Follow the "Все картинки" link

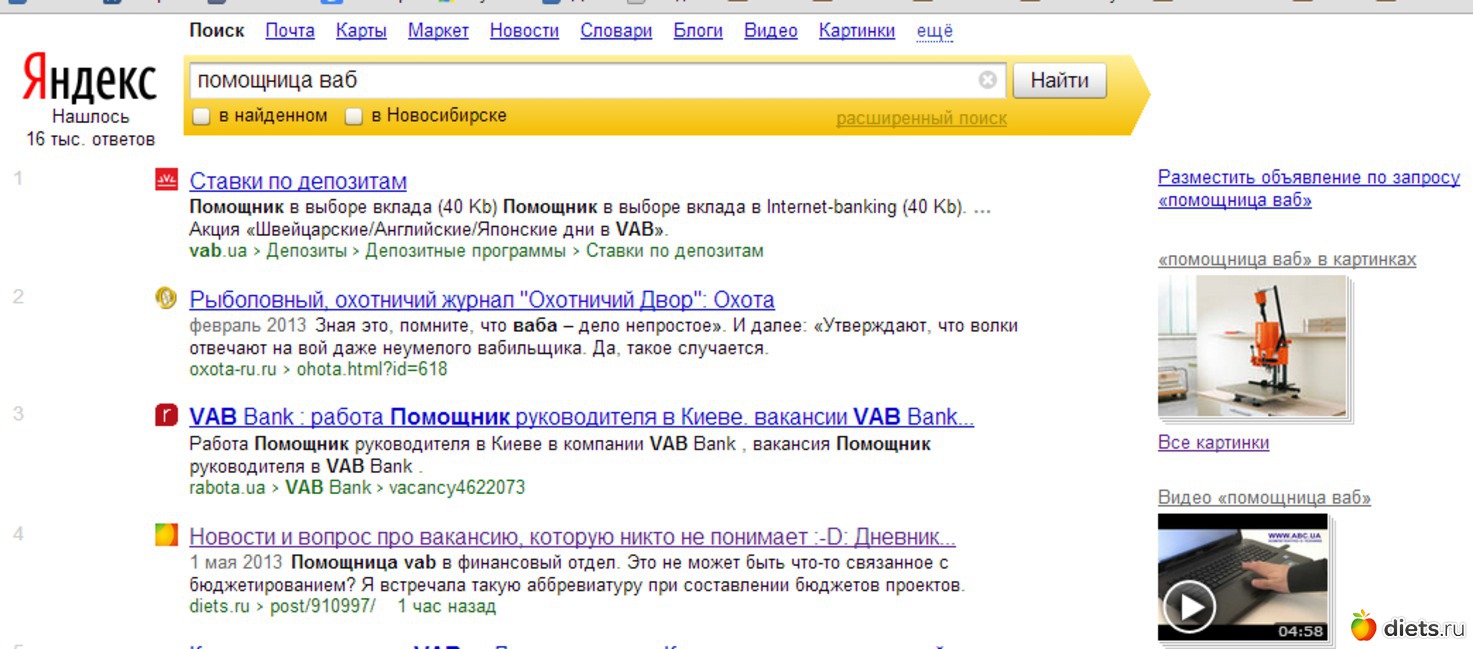(1213, 442)
